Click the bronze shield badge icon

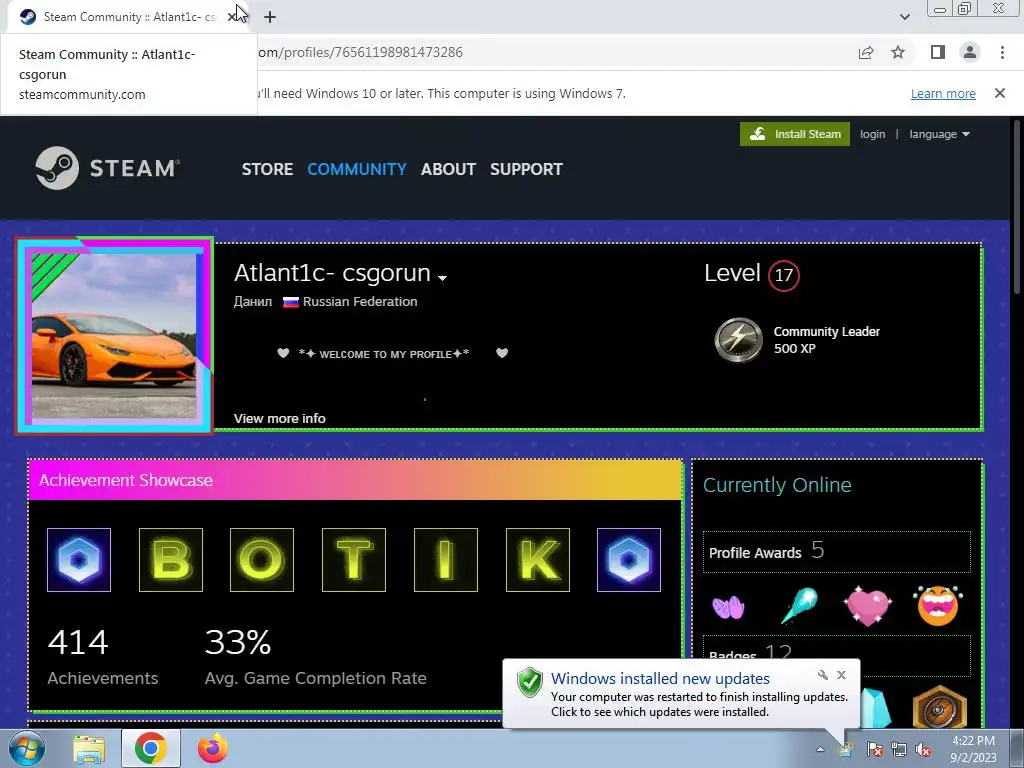940,707
